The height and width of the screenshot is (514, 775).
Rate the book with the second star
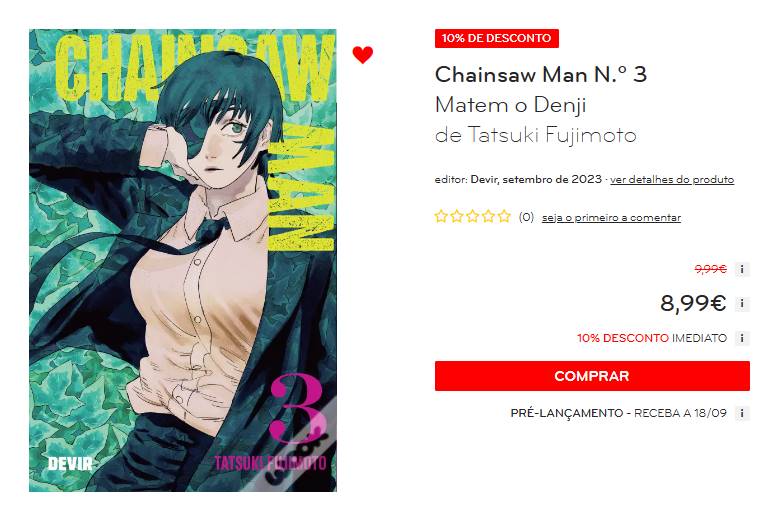pyautogui.click(x=457, y=216)
